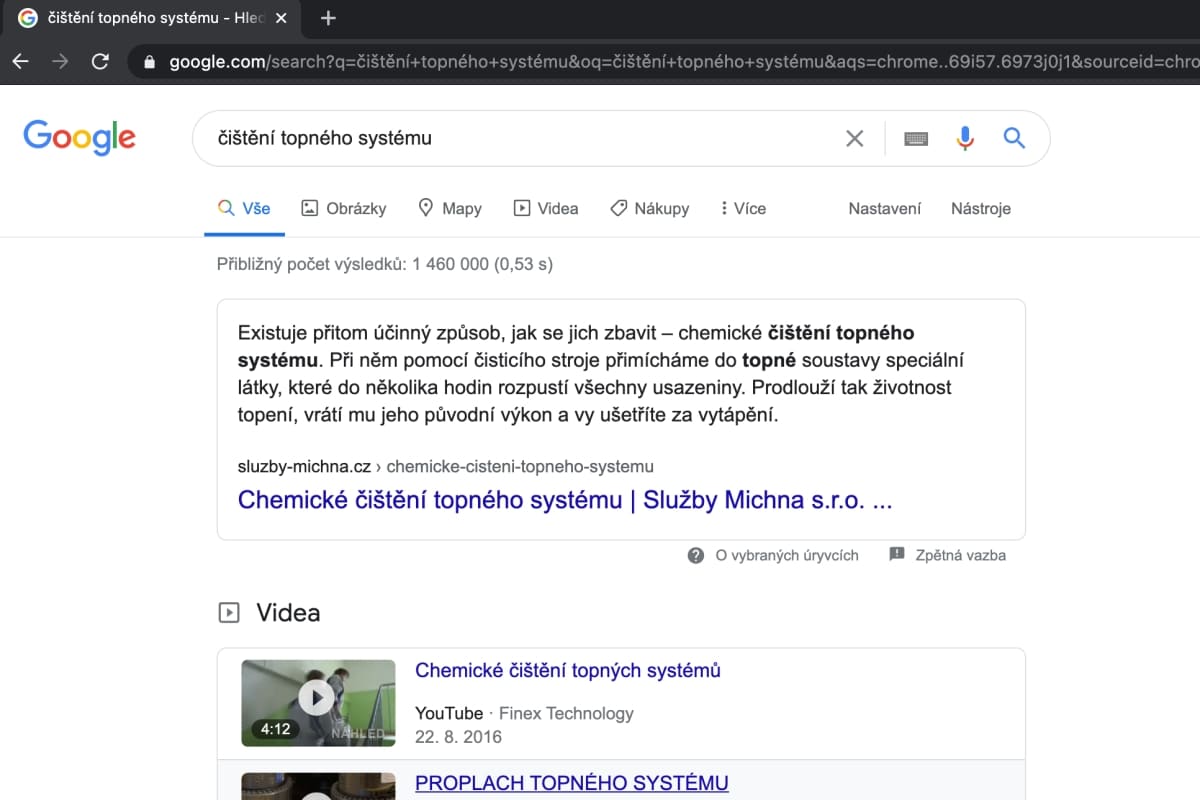Expand the Více more options menu

tap(742, 208)
